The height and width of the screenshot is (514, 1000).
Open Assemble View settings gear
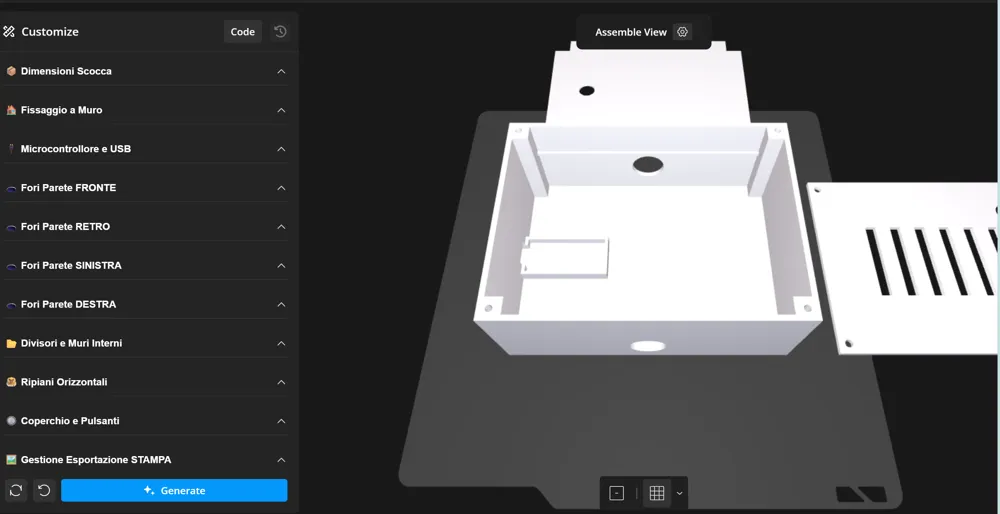click(682, 32)
